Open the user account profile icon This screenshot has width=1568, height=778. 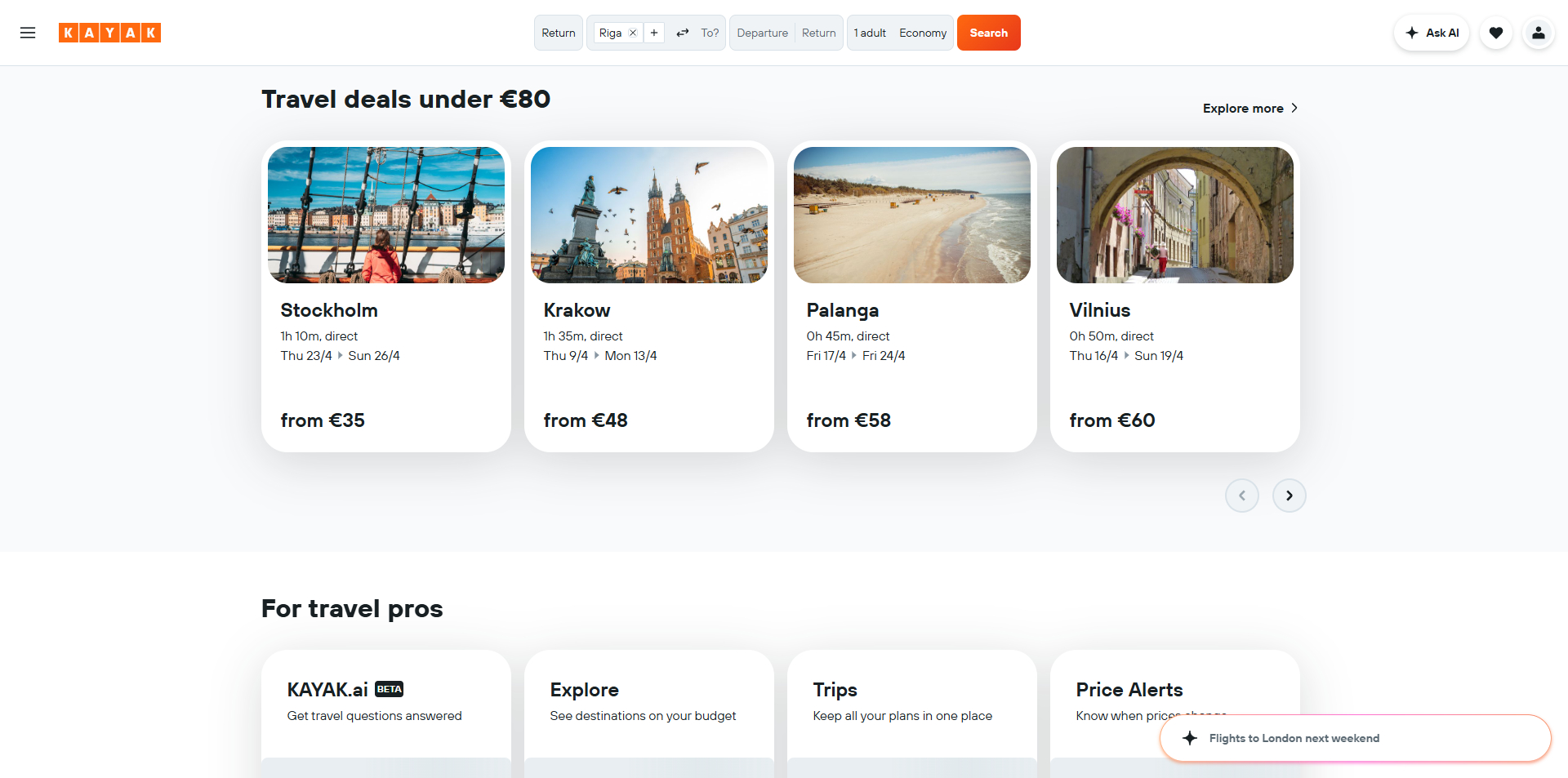[1538, 33]
